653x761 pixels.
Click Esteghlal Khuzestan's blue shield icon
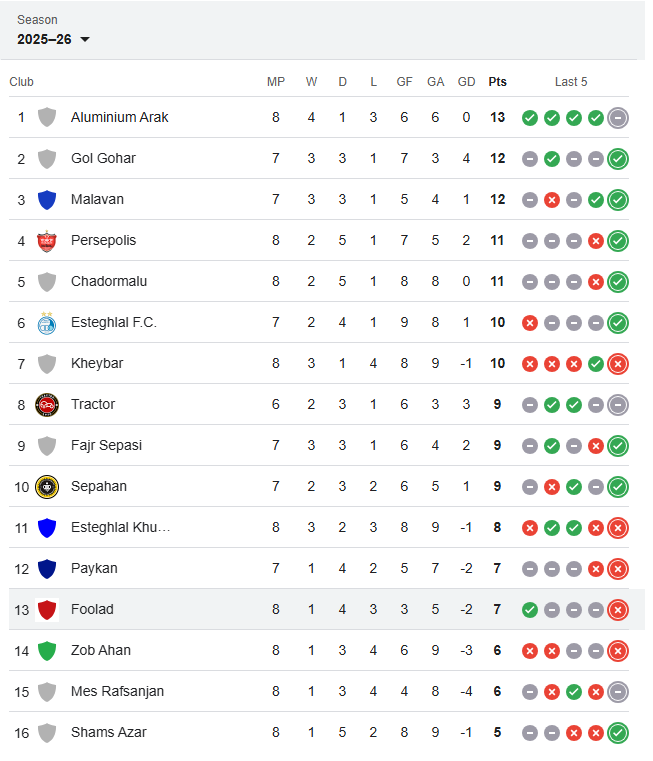(46, 527)
